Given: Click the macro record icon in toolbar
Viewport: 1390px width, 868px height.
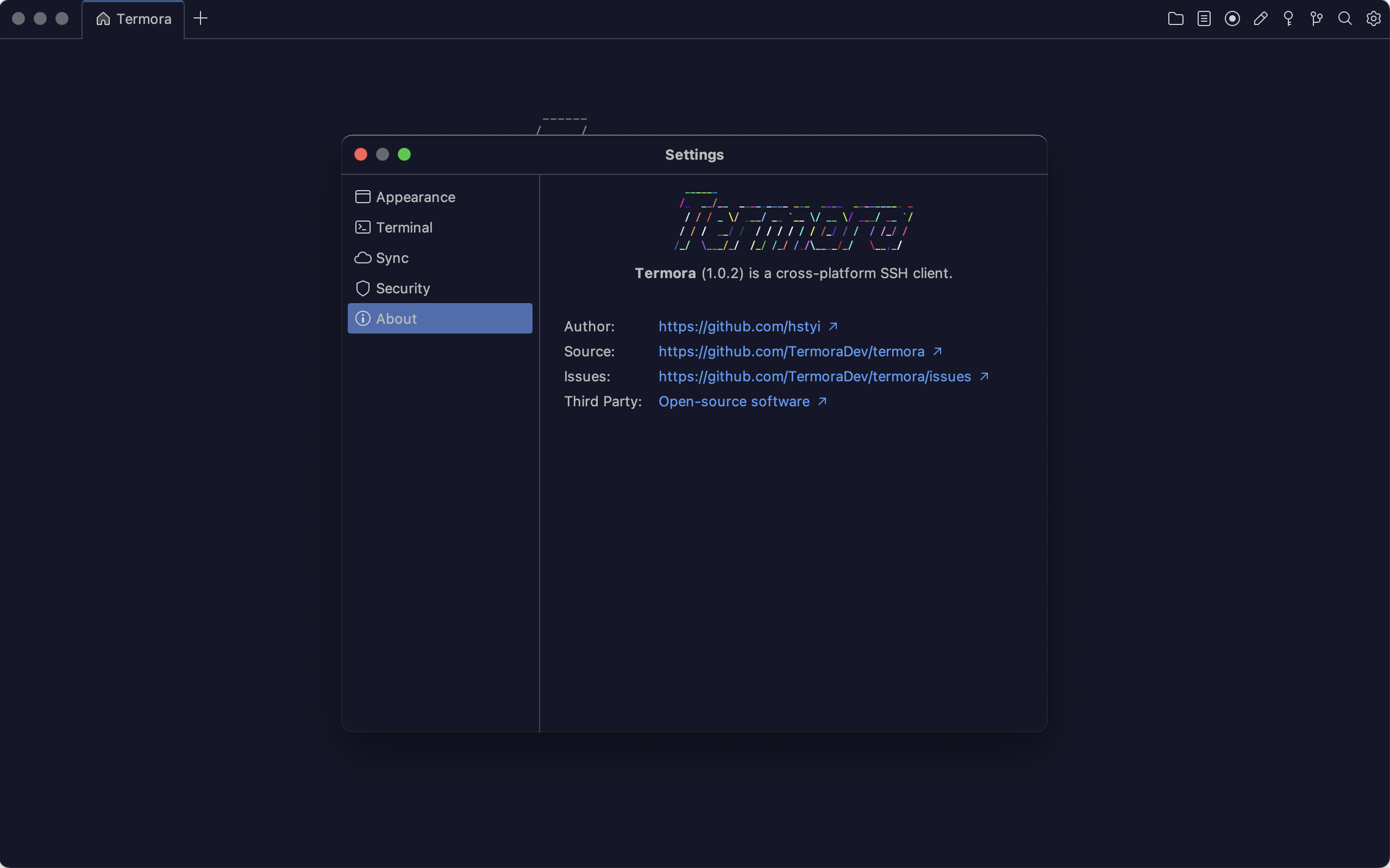Looking at the screenshot, I should pos(1231,19).
